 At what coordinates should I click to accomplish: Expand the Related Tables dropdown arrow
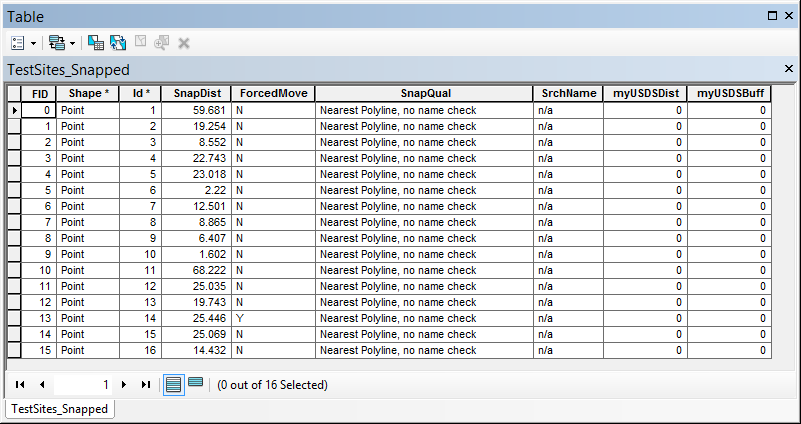pos(72,43)
